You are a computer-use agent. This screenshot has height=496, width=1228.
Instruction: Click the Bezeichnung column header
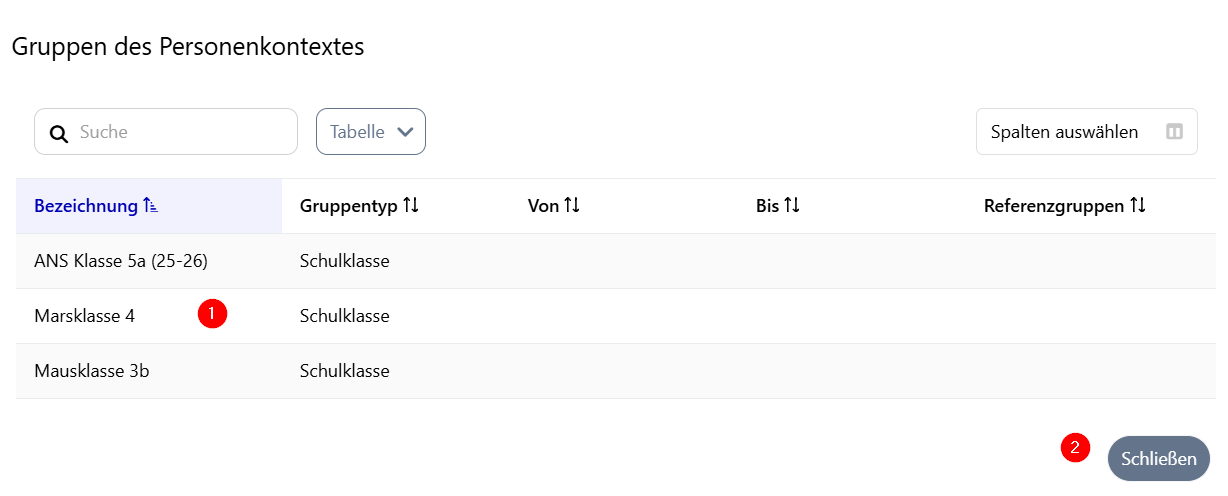pos(86,206)
